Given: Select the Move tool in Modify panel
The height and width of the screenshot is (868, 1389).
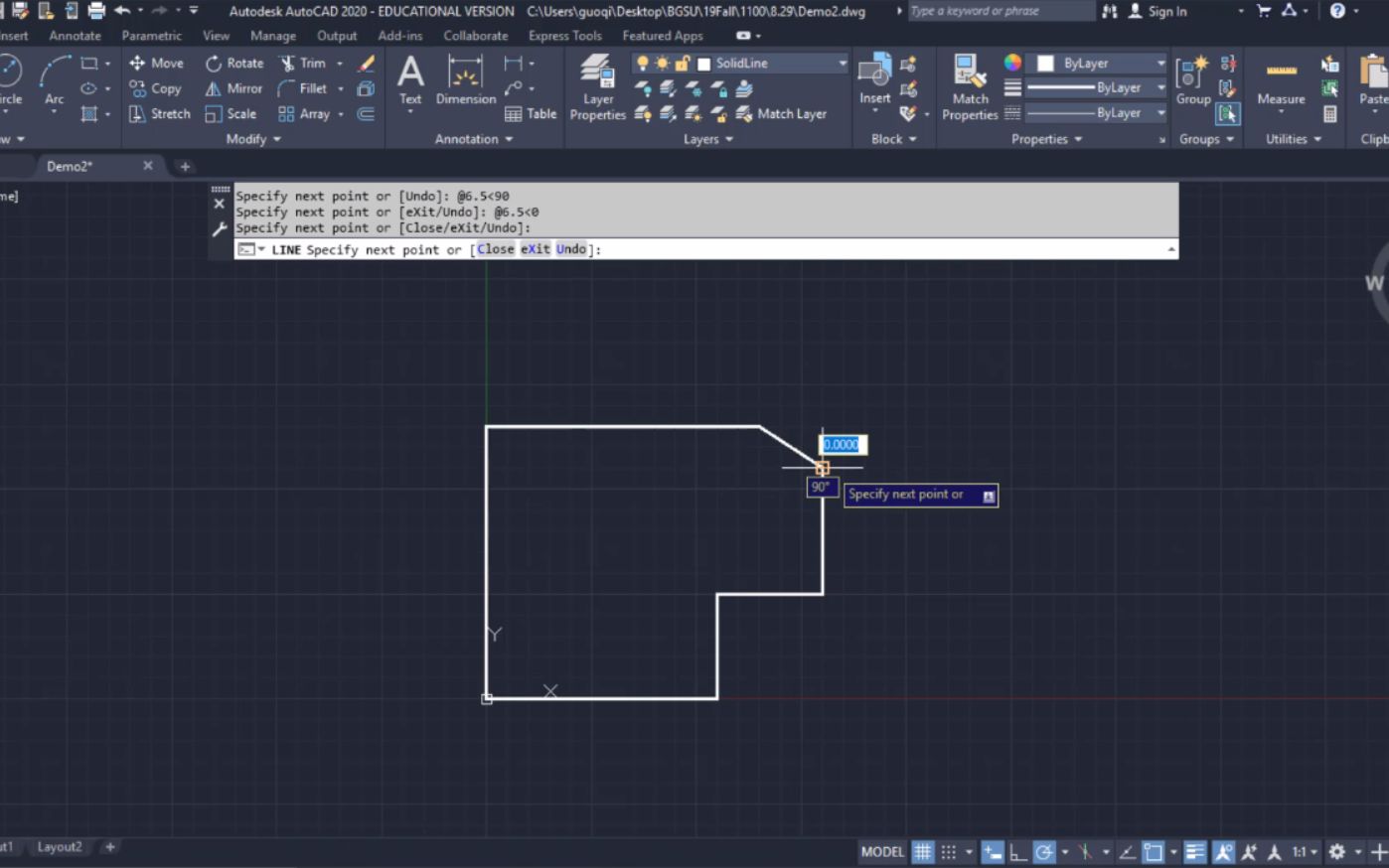Looking at the screenshot, I should pyautogui.click(x=156, y=62).
